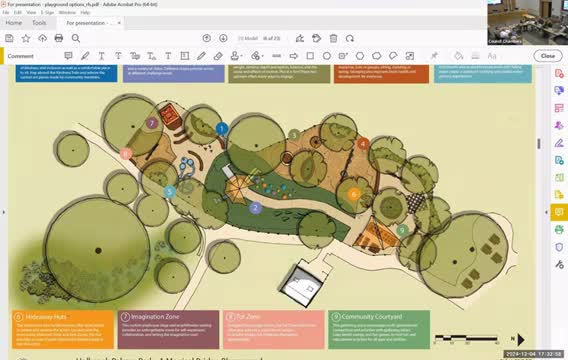The image size is (568, 360).
Task: Select the arrow drawing tool
Action: [293, 56]
